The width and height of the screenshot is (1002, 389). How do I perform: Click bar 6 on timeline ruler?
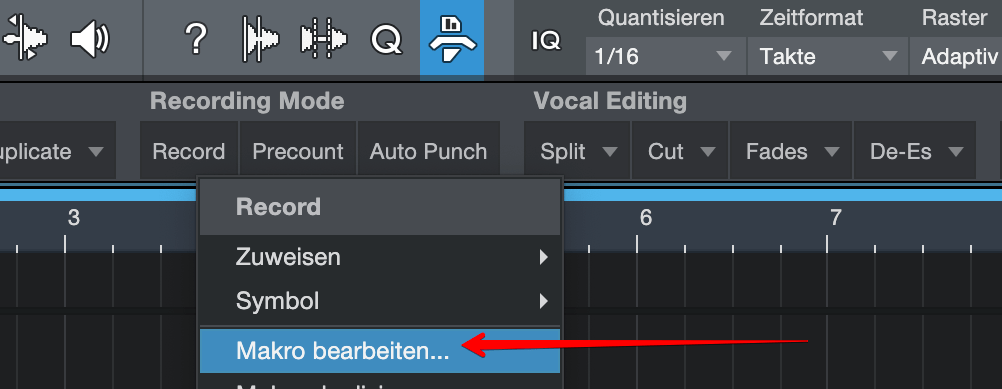[645, 218]
